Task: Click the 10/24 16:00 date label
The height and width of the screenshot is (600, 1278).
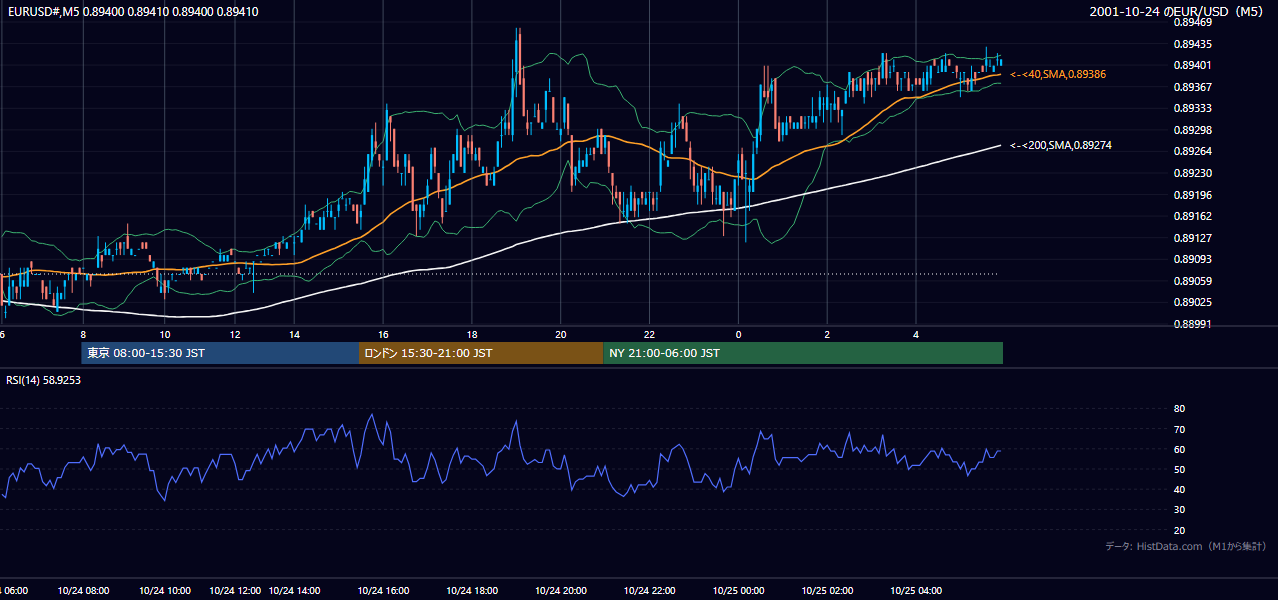Action: (383, 590)
